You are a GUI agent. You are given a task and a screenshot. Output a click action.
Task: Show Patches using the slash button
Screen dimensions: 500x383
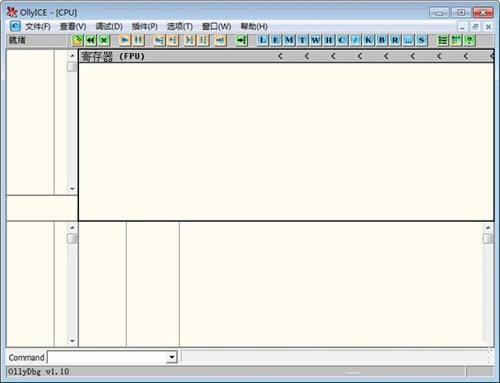tap(355, 40)
